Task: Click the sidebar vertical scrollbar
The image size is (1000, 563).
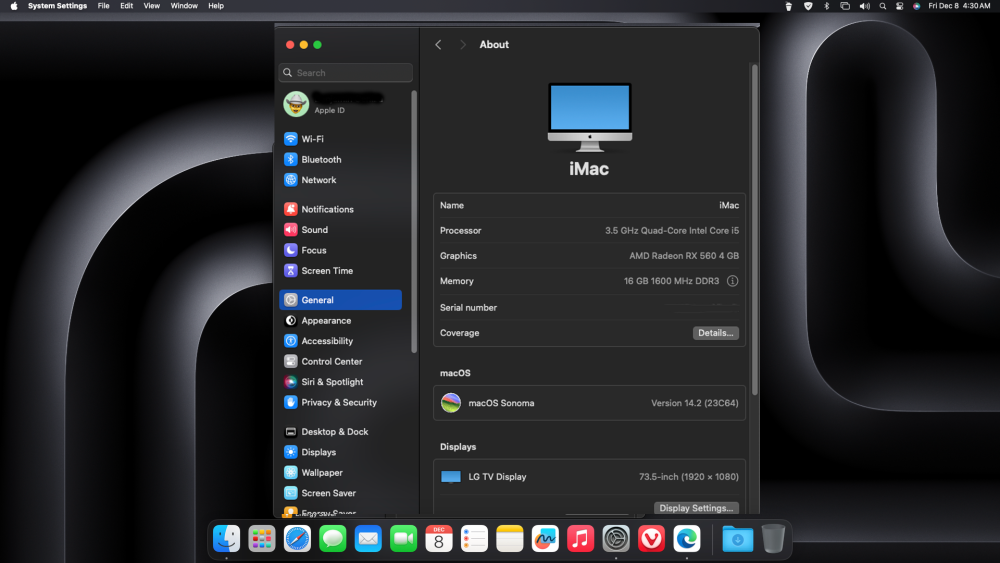Action: (x=415, y=222)
